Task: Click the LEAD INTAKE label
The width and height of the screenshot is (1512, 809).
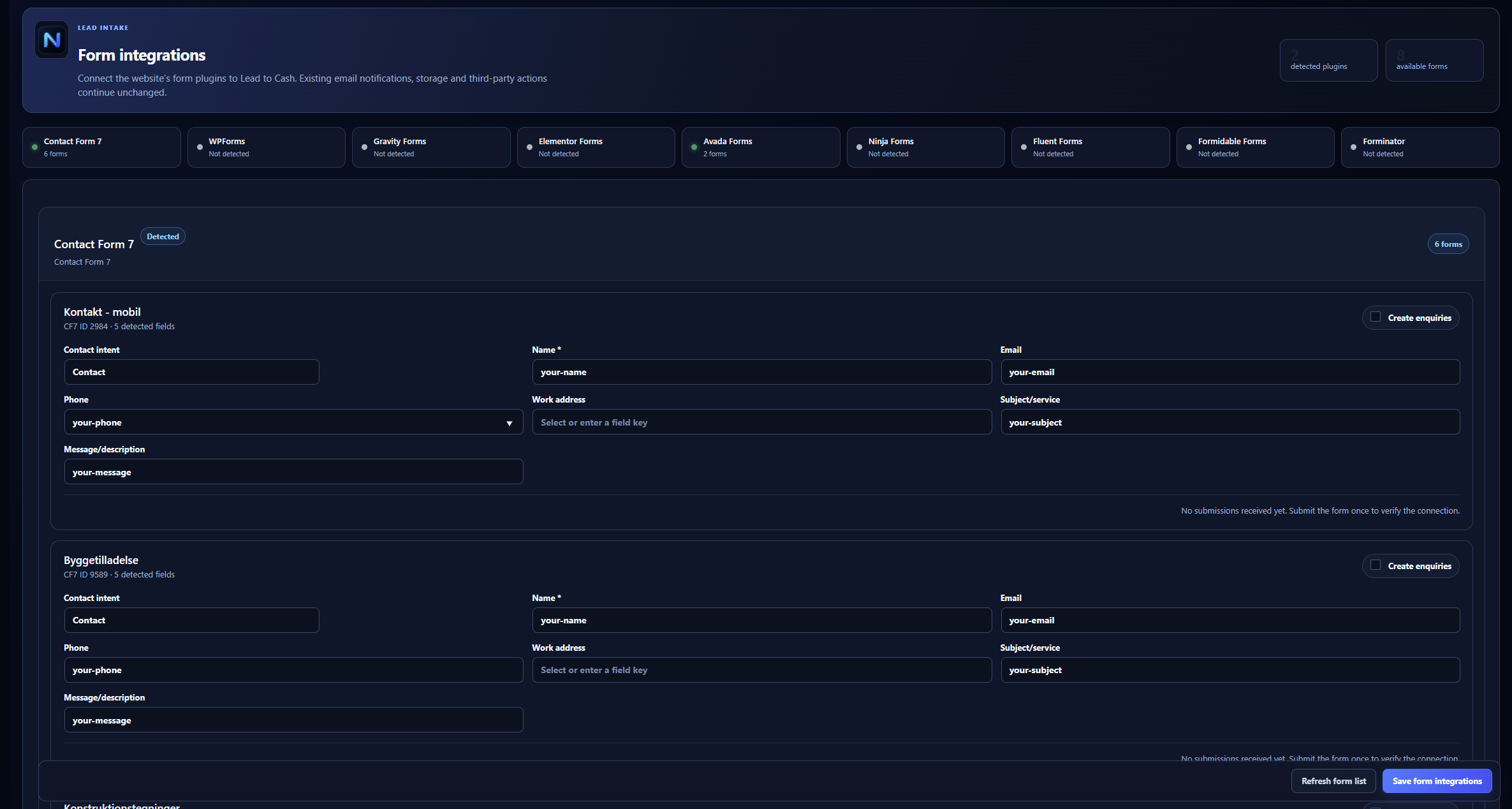Action: 103,27
